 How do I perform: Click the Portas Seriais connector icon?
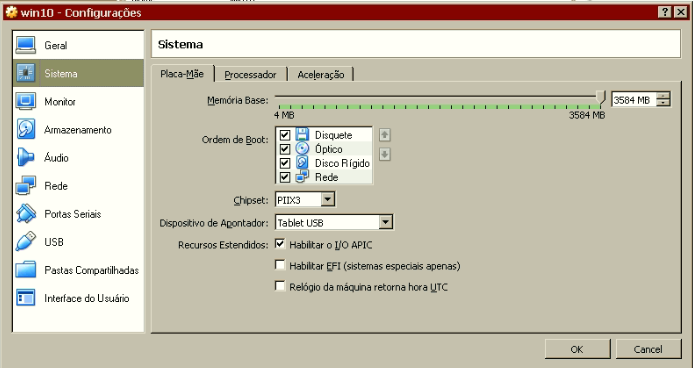click(26, 214)
